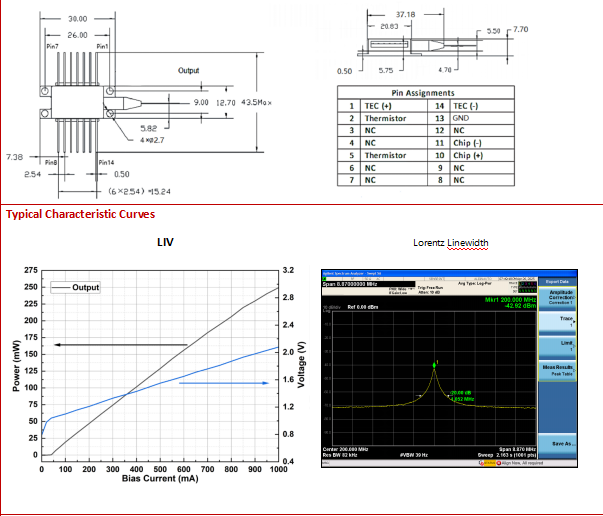
Task: Click the Meas Results Peak Table softkey
Action: coord(557,371)
